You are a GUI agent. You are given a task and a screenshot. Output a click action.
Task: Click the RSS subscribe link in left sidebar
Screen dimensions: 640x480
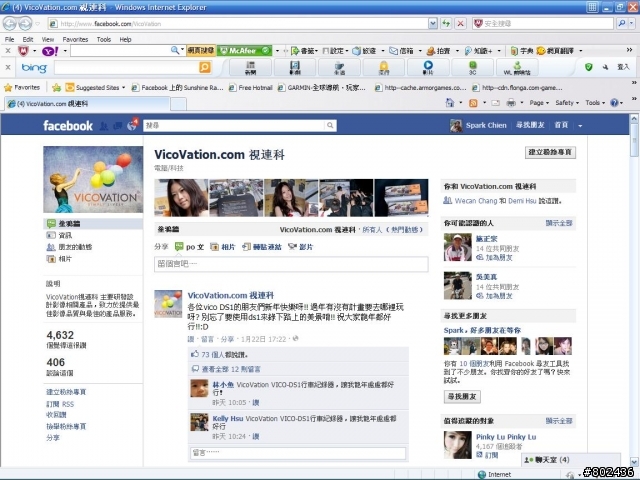click(x=60, y=404)
